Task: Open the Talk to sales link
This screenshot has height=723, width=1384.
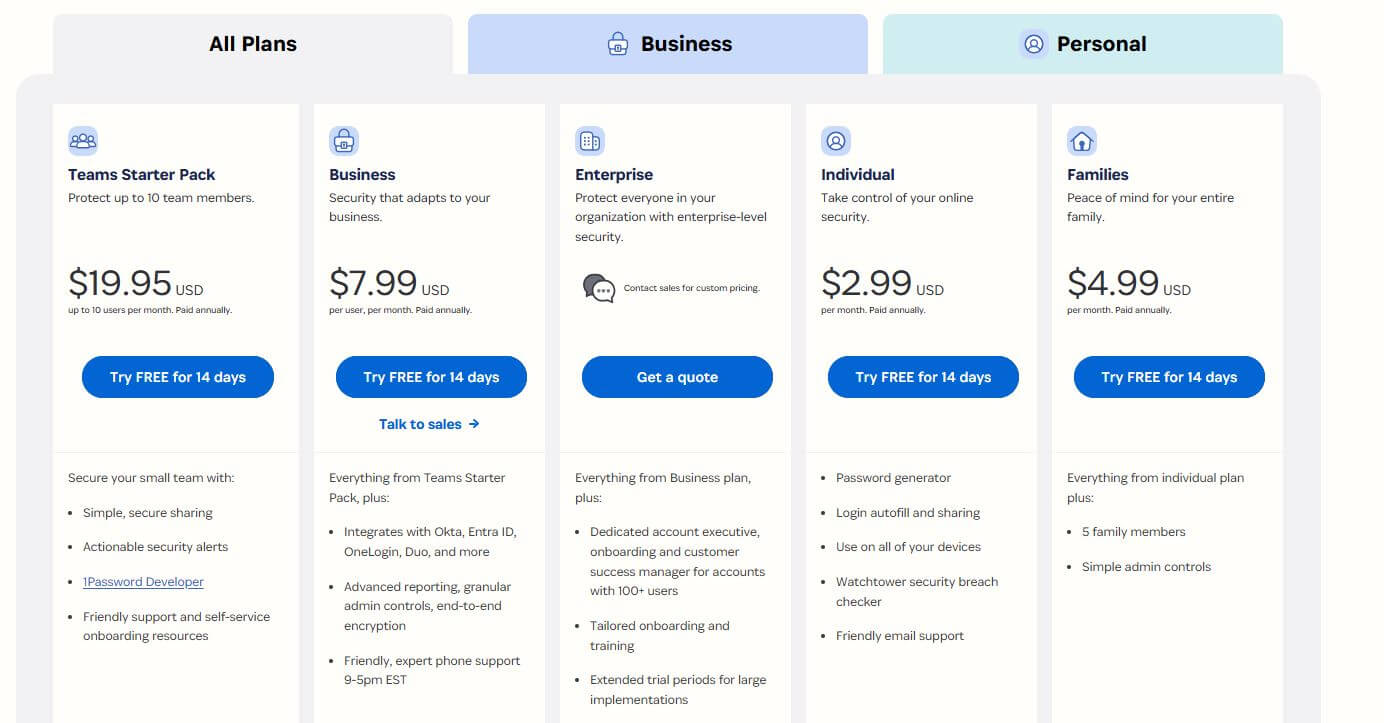Action: (x=430, y=424)
